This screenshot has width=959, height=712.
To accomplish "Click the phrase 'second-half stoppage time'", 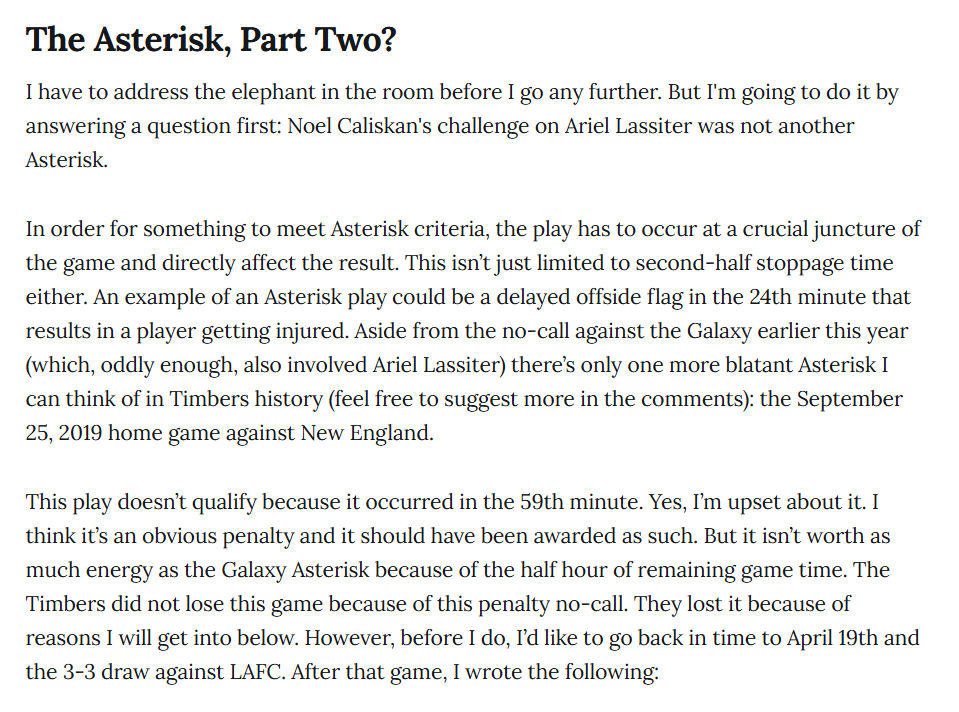I will tap(765, 263).
